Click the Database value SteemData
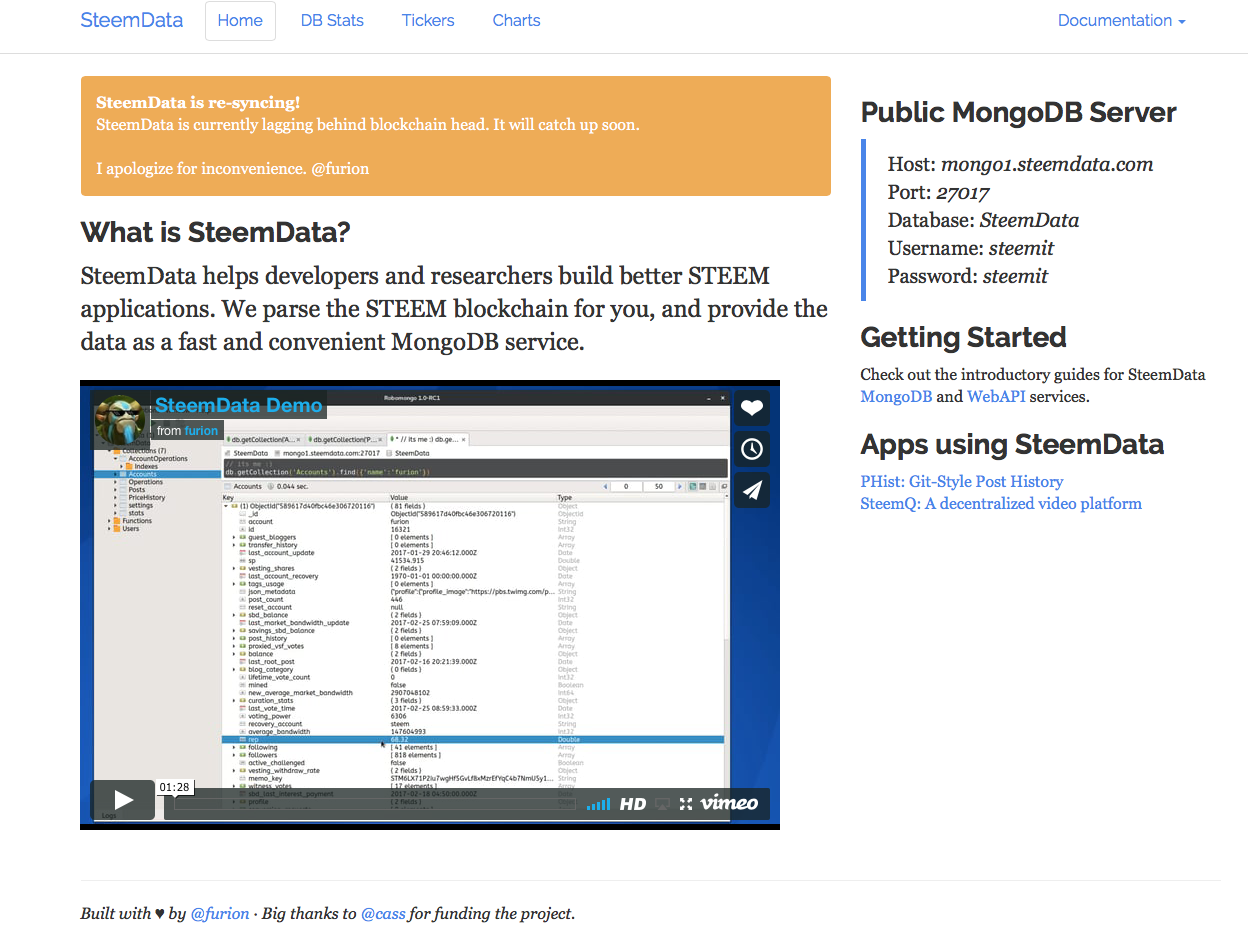Viewport: 1248px width, 938px height. 1029,220
